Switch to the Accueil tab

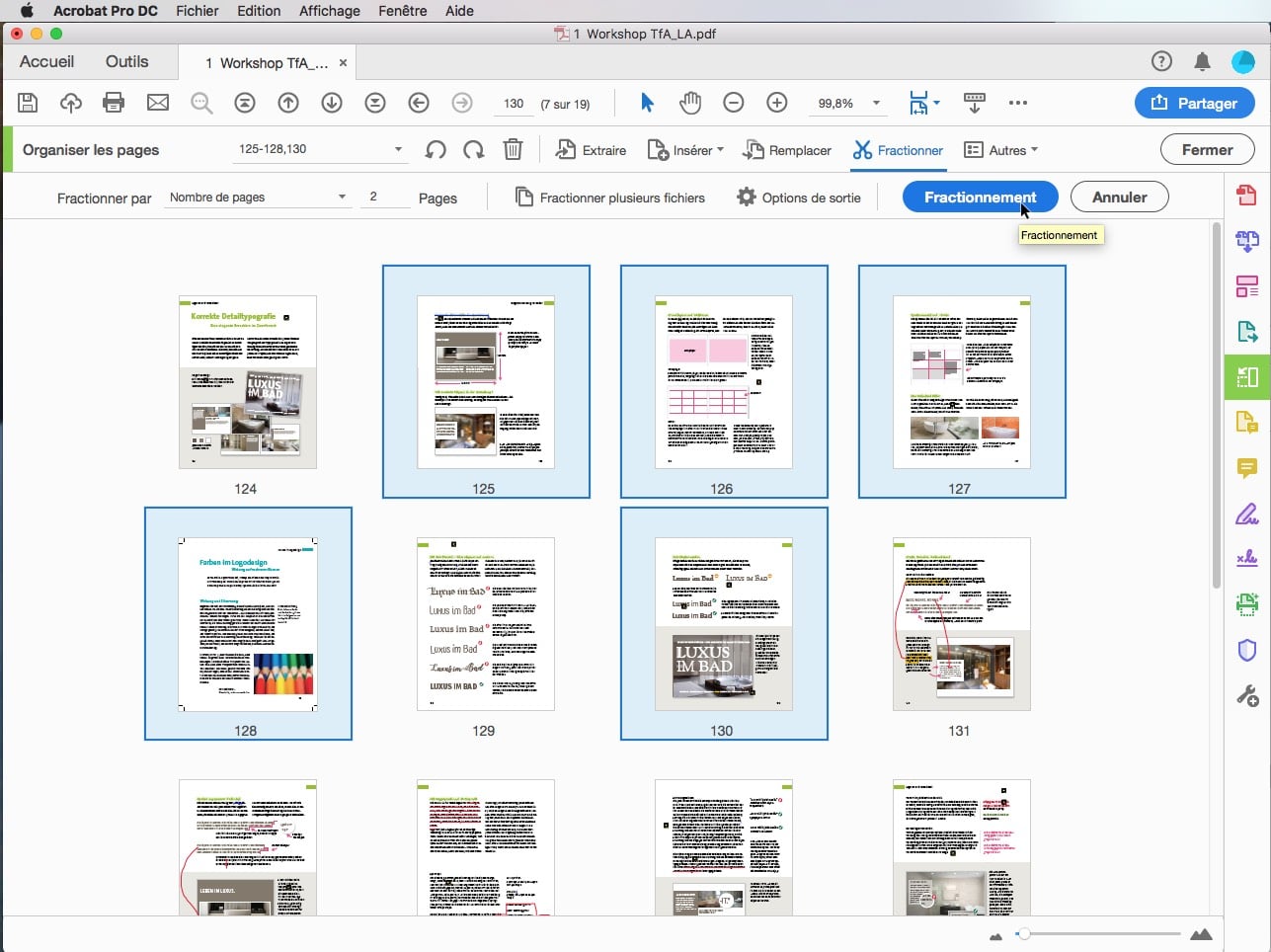coord(46,61)
